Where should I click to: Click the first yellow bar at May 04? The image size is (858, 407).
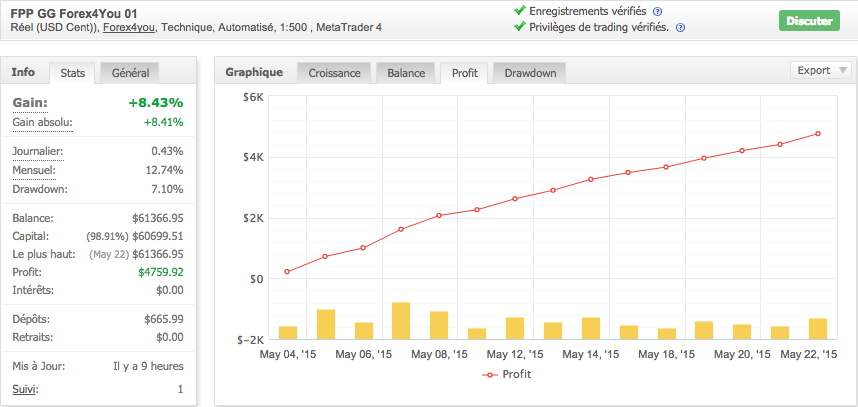(x=288, y=333)
